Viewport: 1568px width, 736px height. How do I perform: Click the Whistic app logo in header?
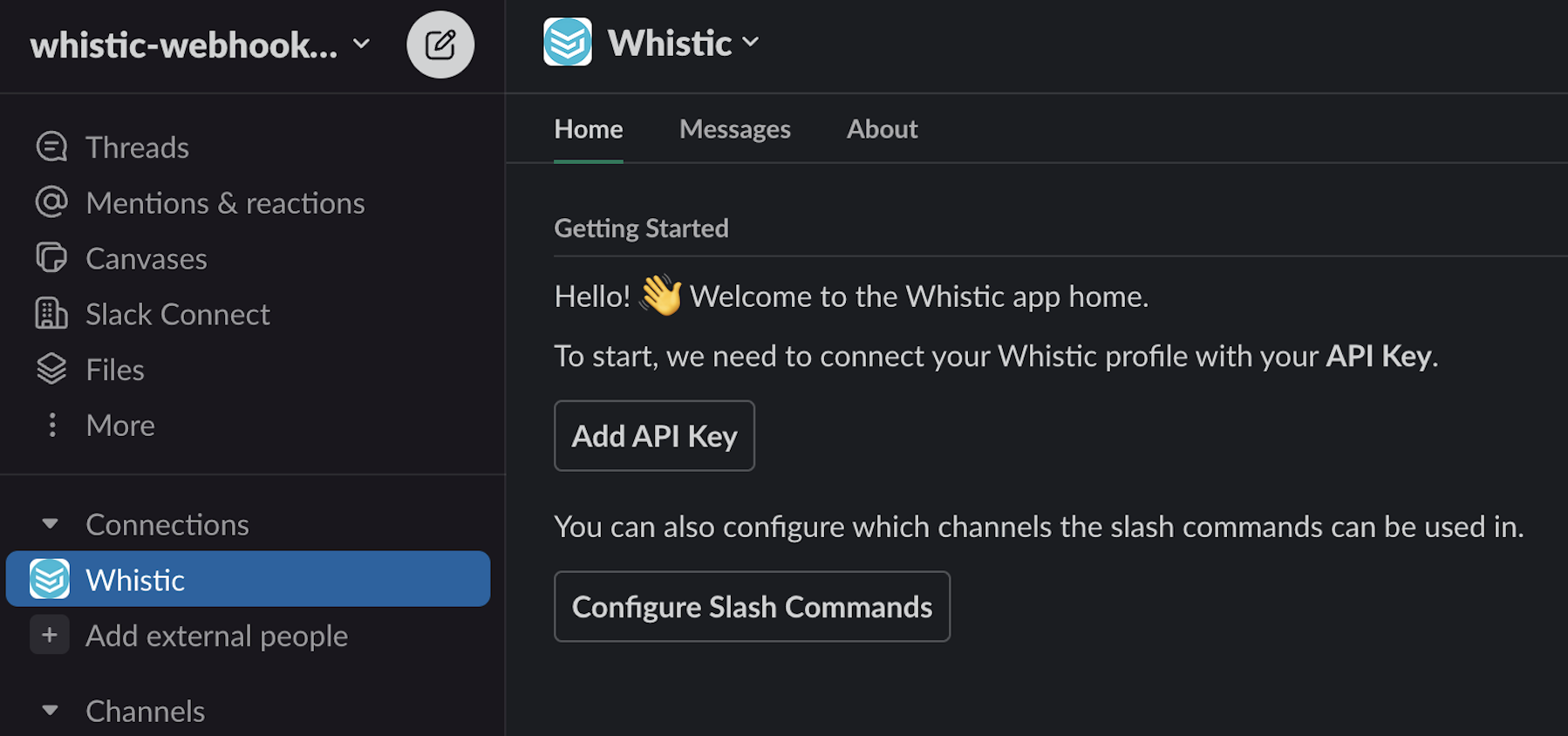568,42
